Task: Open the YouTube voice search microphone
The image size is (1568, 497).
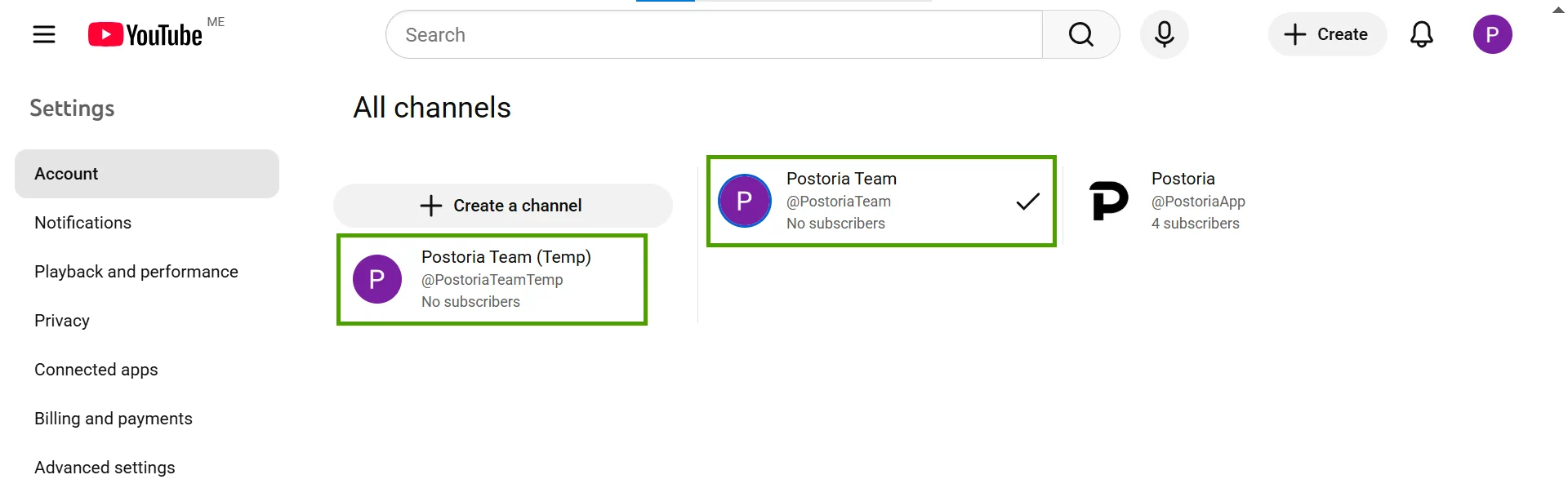Action: click(x=1164, y=34)
